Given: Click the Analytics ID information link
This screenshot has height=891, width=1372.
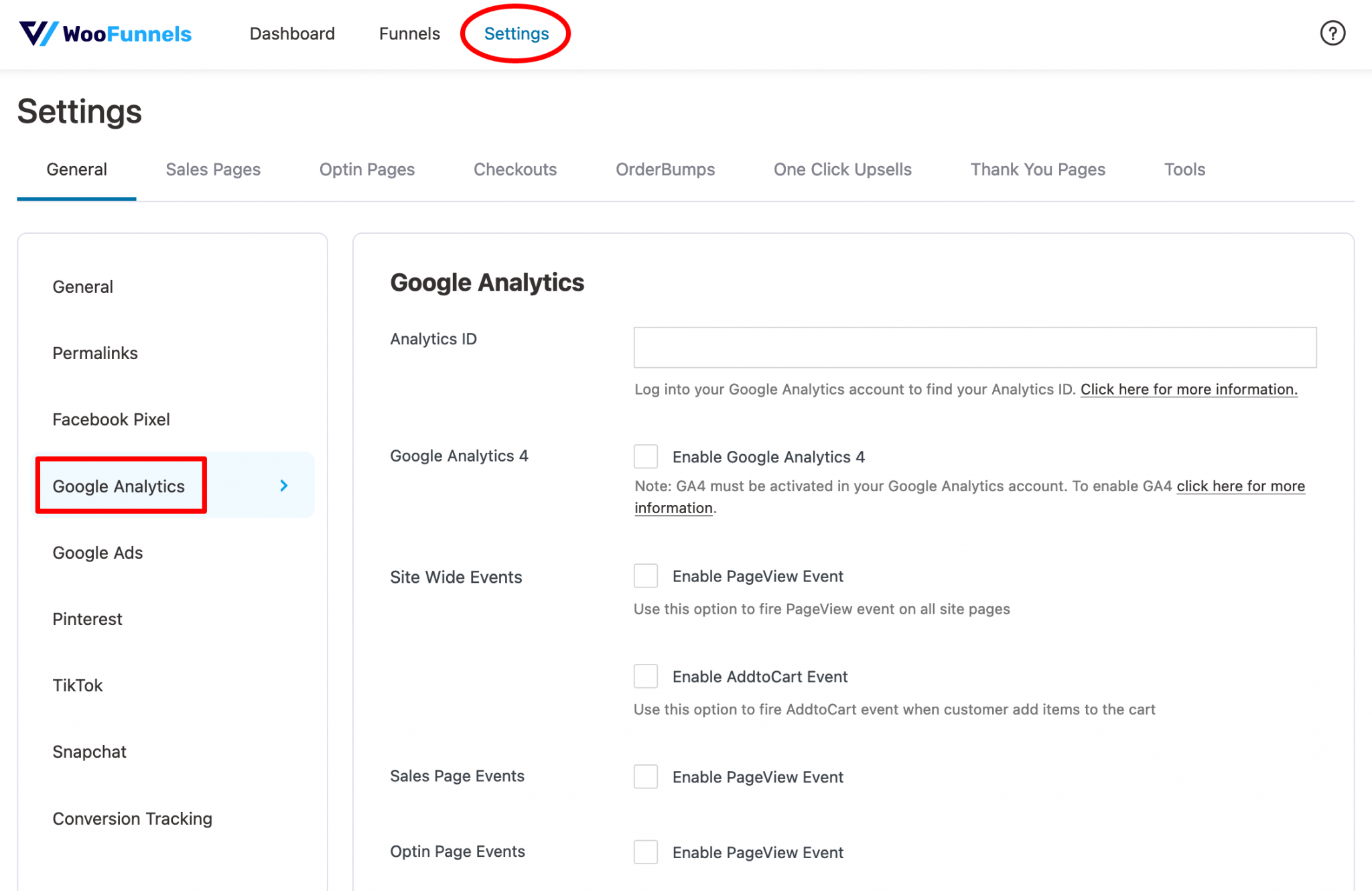Looking at the screenshot, I should click(x=1188, y=389).
